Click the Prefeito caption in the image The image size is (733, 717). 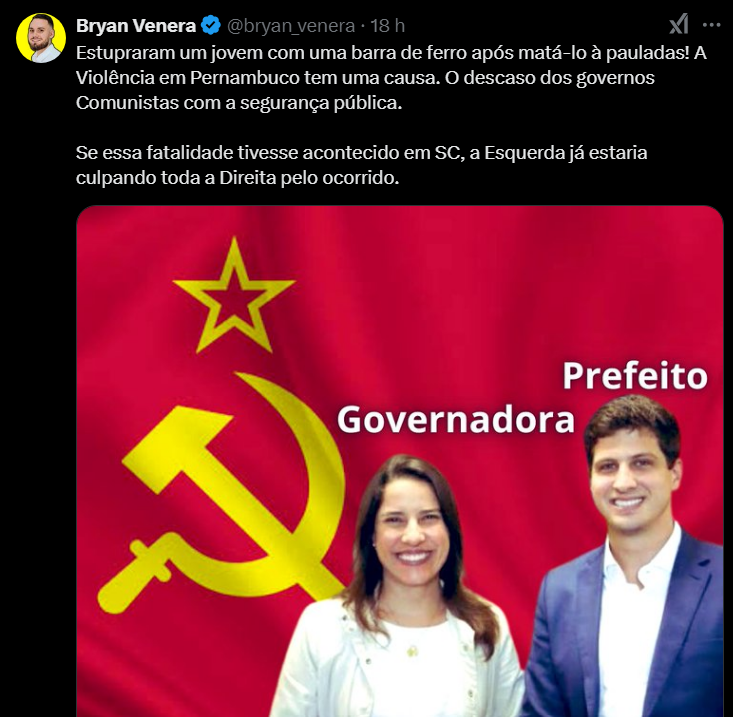(x=635, y=376)
